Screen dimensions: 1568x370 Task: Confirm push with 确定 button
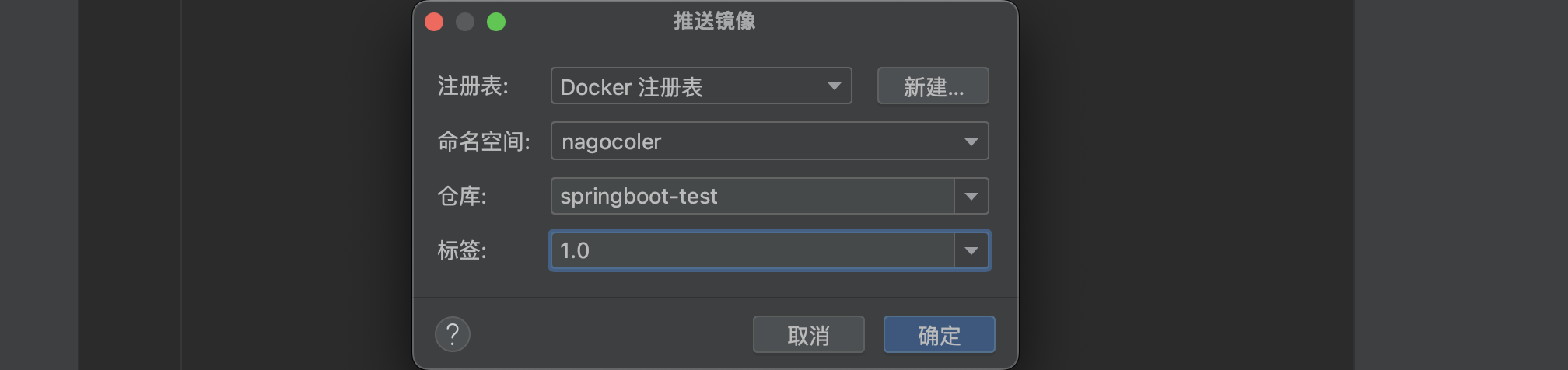pyautogui.click(x=940, y=335)
